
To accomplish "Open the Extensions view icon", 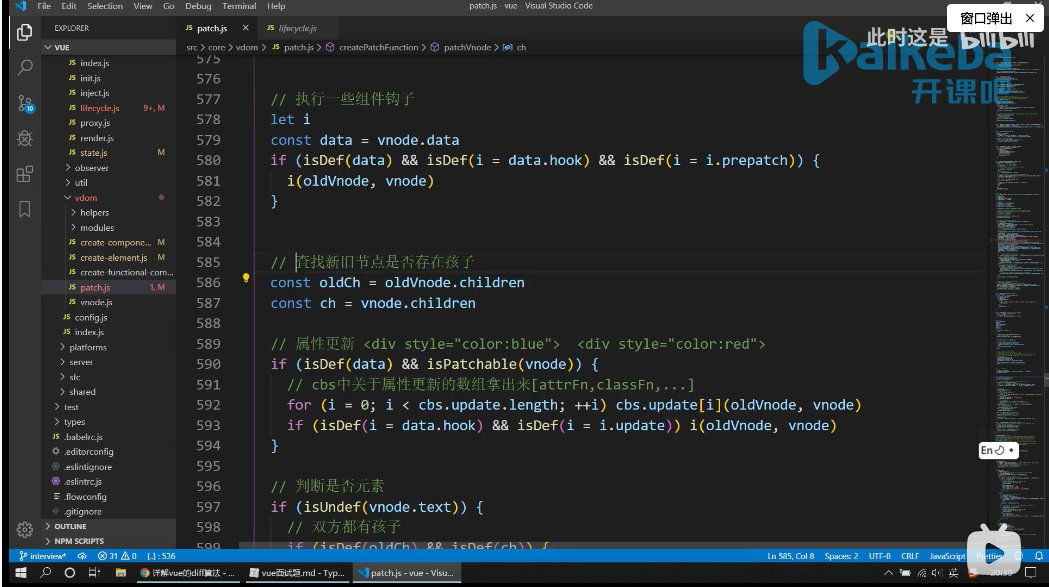I will [x=25, y=174].
